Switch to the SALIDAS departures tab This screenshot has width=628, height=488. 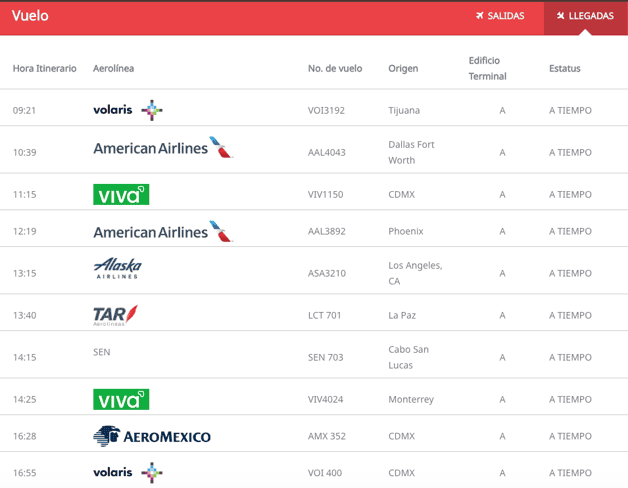(500, 16)
